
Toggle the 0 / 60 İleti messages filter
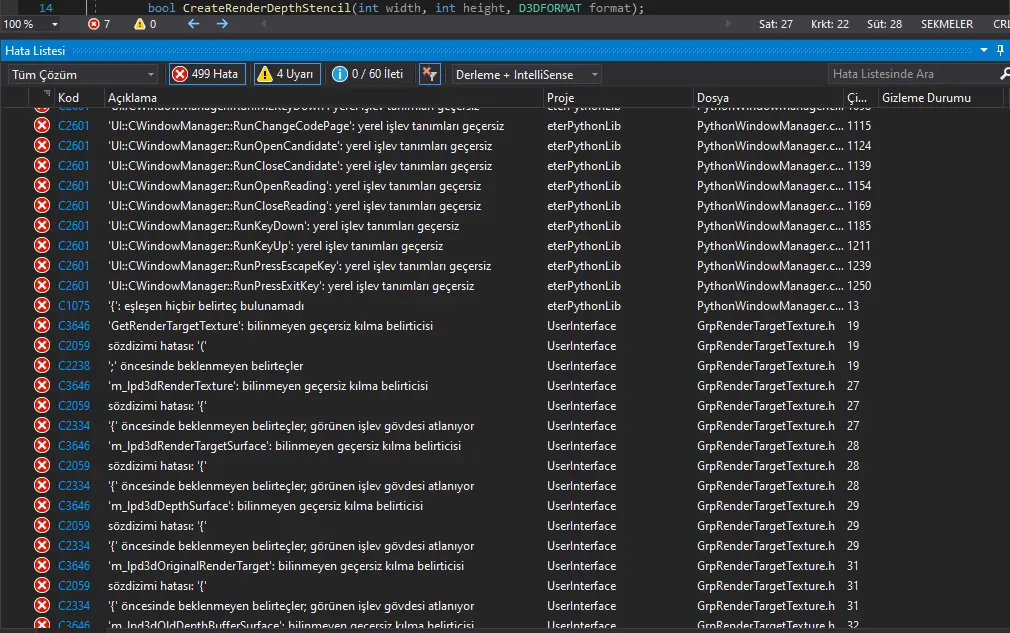click(x=368, y=74)
